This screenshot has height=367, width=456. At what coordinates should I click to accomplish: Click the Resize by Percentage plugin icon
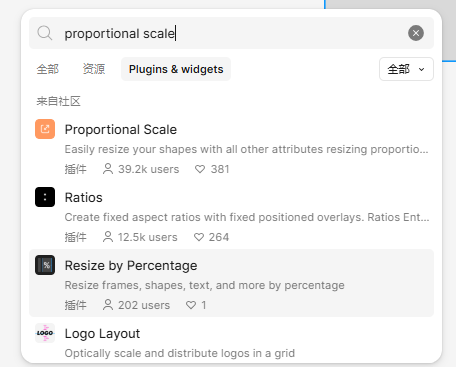click(x=45, y=265)
